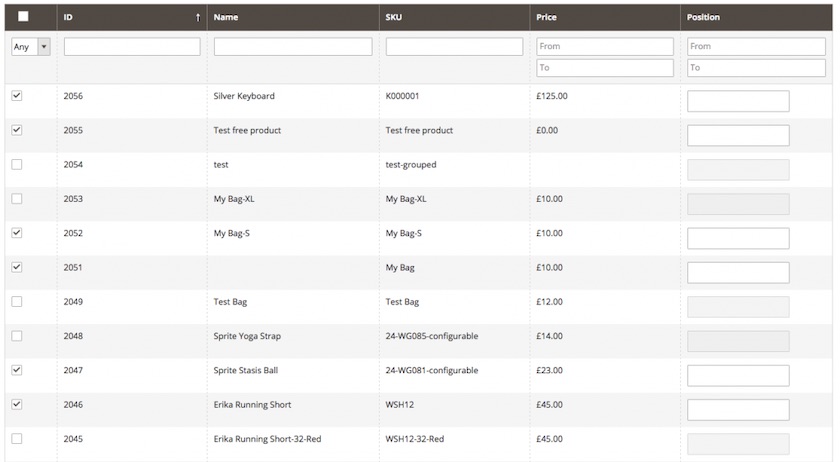Viewport: 840px width, 462px height.
Task: Focus the ID filter input field
Action: 132,47
